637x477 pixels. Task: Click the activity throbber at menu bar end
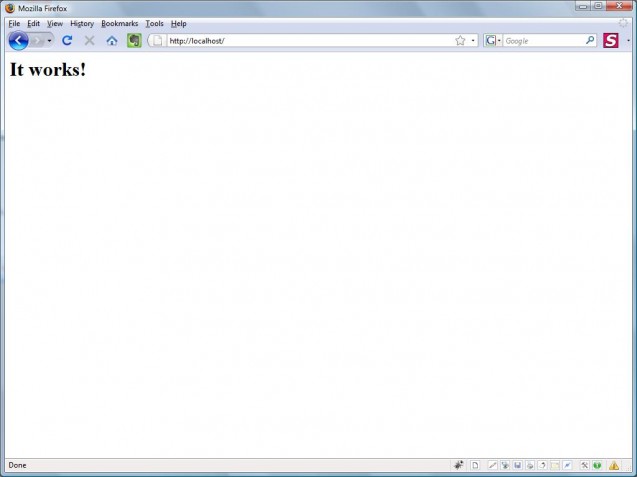[623, 23]
